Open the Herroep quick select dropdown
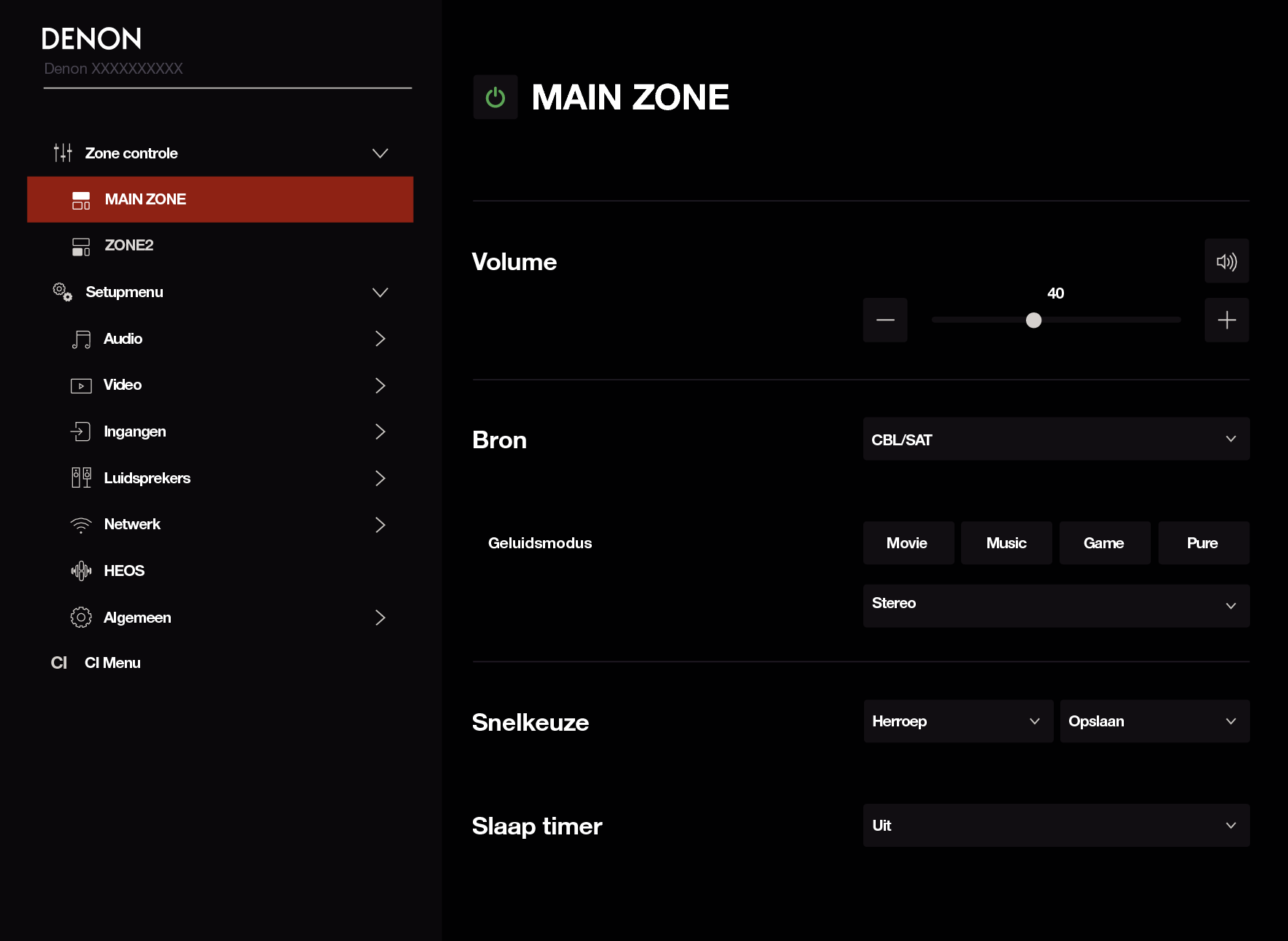 coord(957,721)
